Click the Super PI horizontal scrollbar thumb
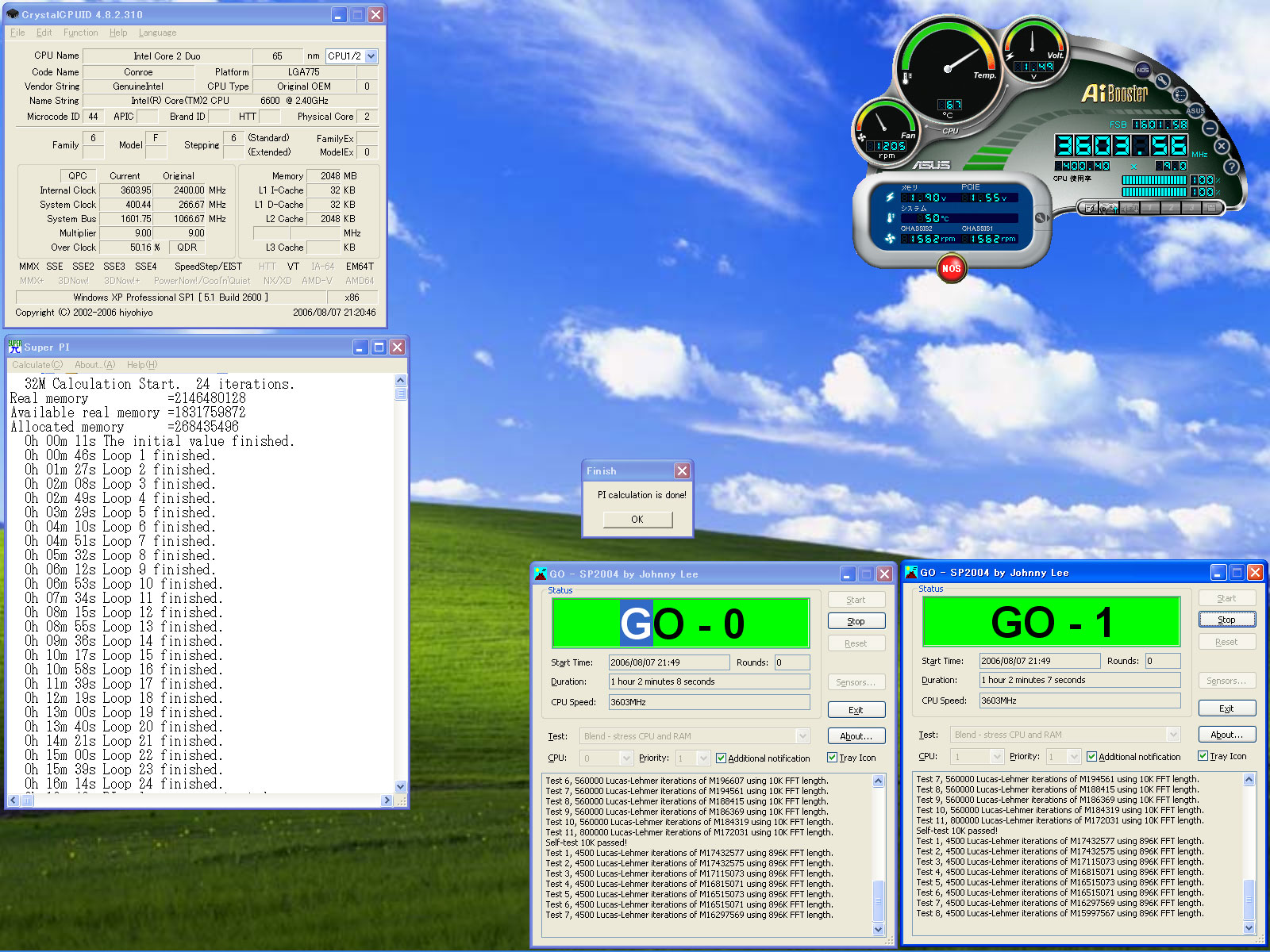1270x952 pixels. click(27, 800)
